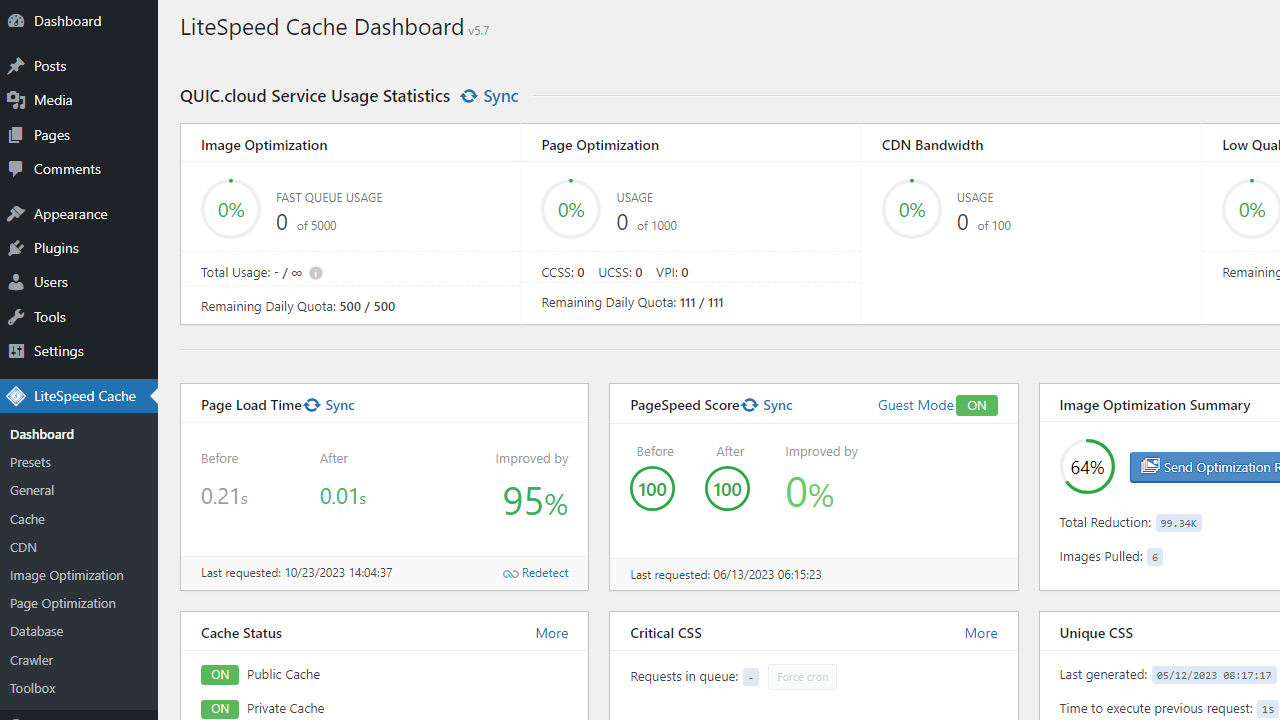Open Cache Status More link
The width and height of the screenshot is (1280, 720).
552,633
